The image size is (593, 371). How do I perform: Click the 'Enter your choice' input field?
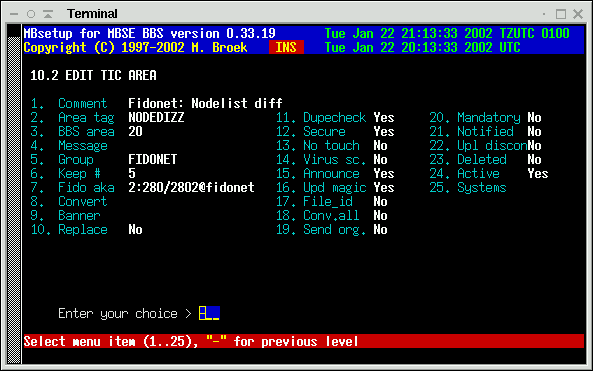209,313
